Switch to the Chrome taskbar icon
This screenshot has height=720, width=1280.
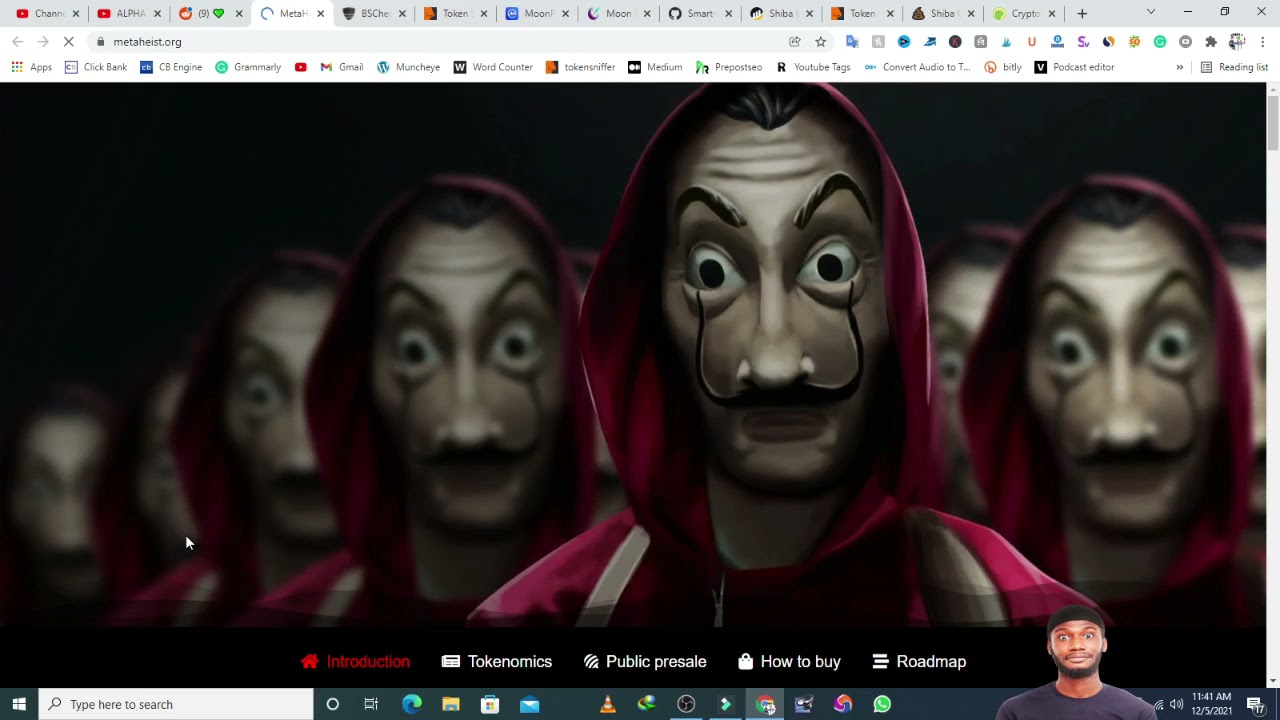[765, 704]
